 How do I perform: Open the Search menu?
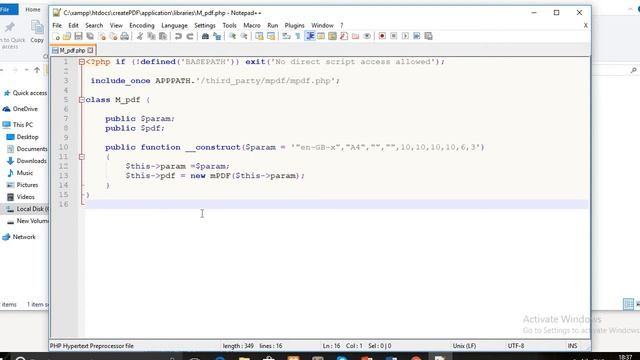pos(94,25)
